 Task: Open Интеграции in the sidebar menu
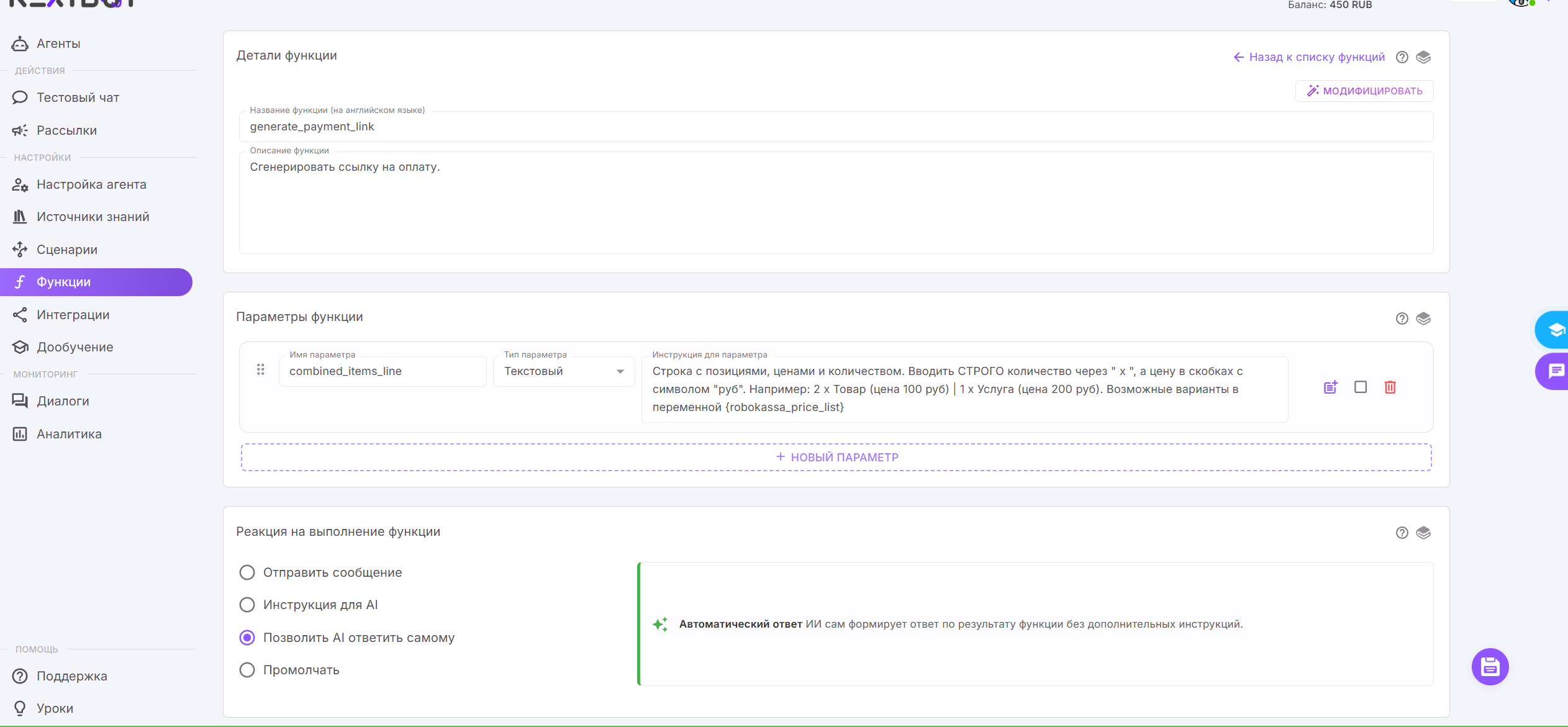73,315
